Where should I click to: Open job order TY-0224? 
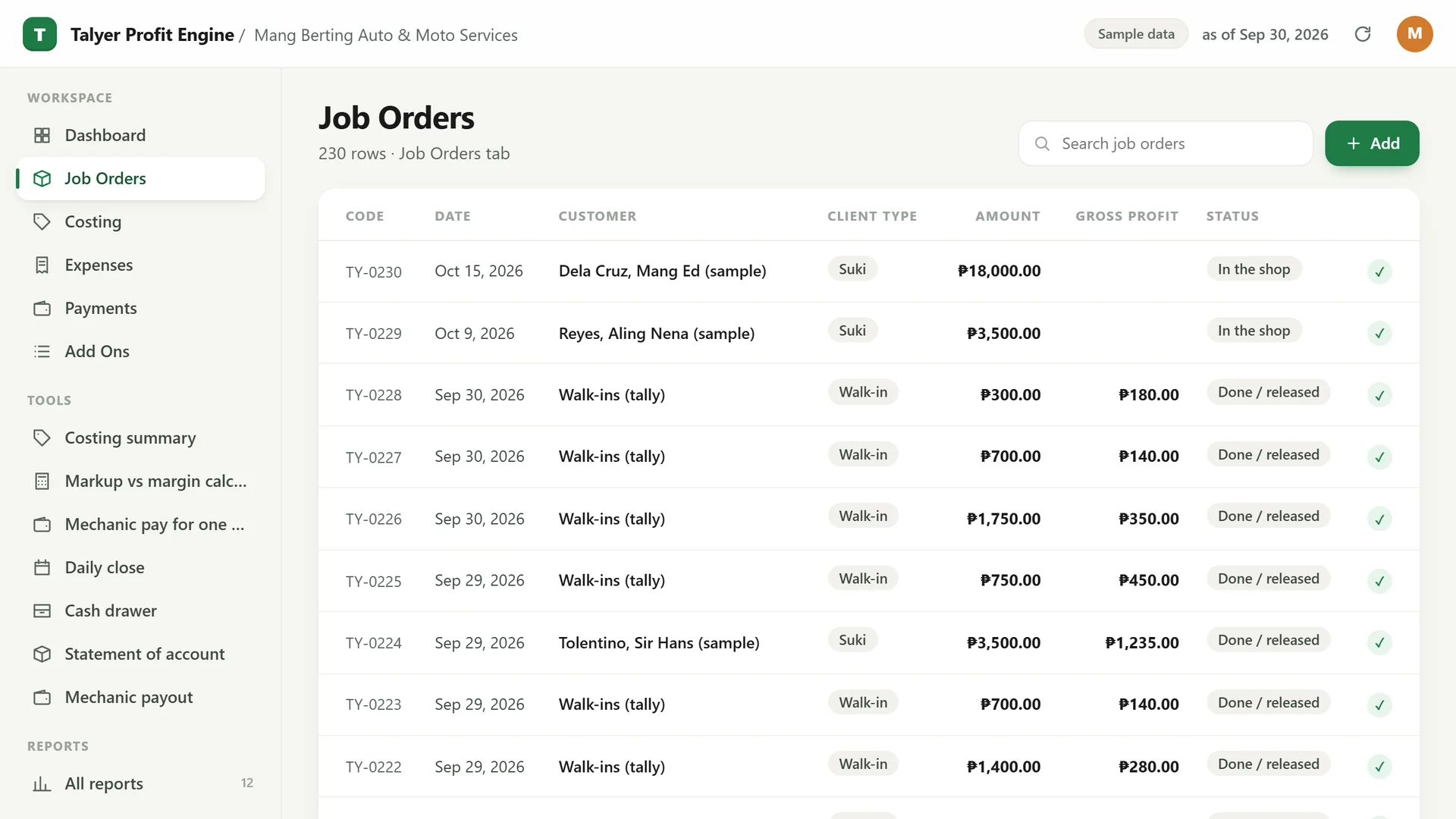(x=374, y=643)
